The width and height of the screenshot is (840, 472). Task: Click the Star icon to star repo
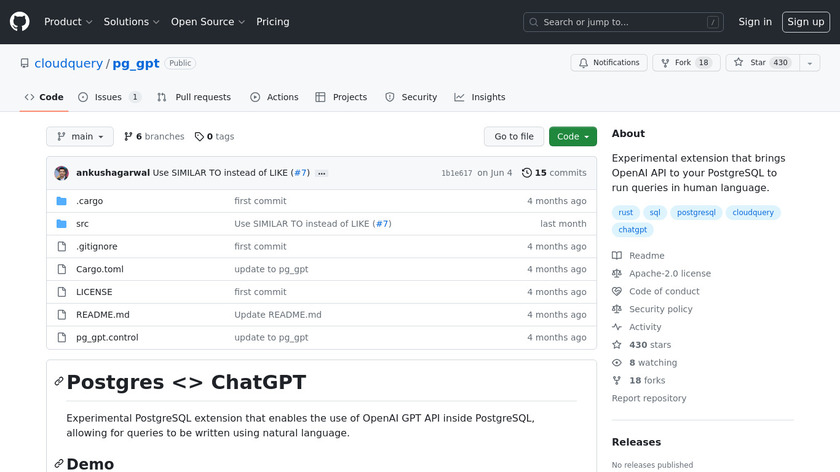point(739,63)
